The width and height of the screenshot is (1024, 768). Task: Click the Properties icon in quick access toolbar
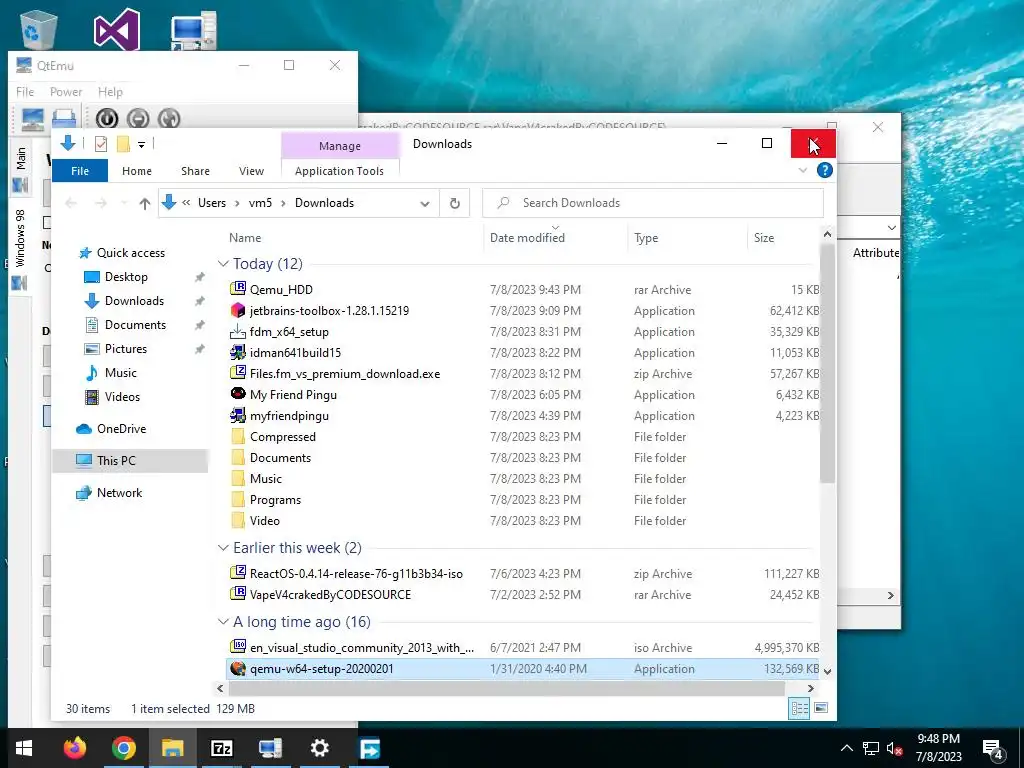tap(101, 144)
